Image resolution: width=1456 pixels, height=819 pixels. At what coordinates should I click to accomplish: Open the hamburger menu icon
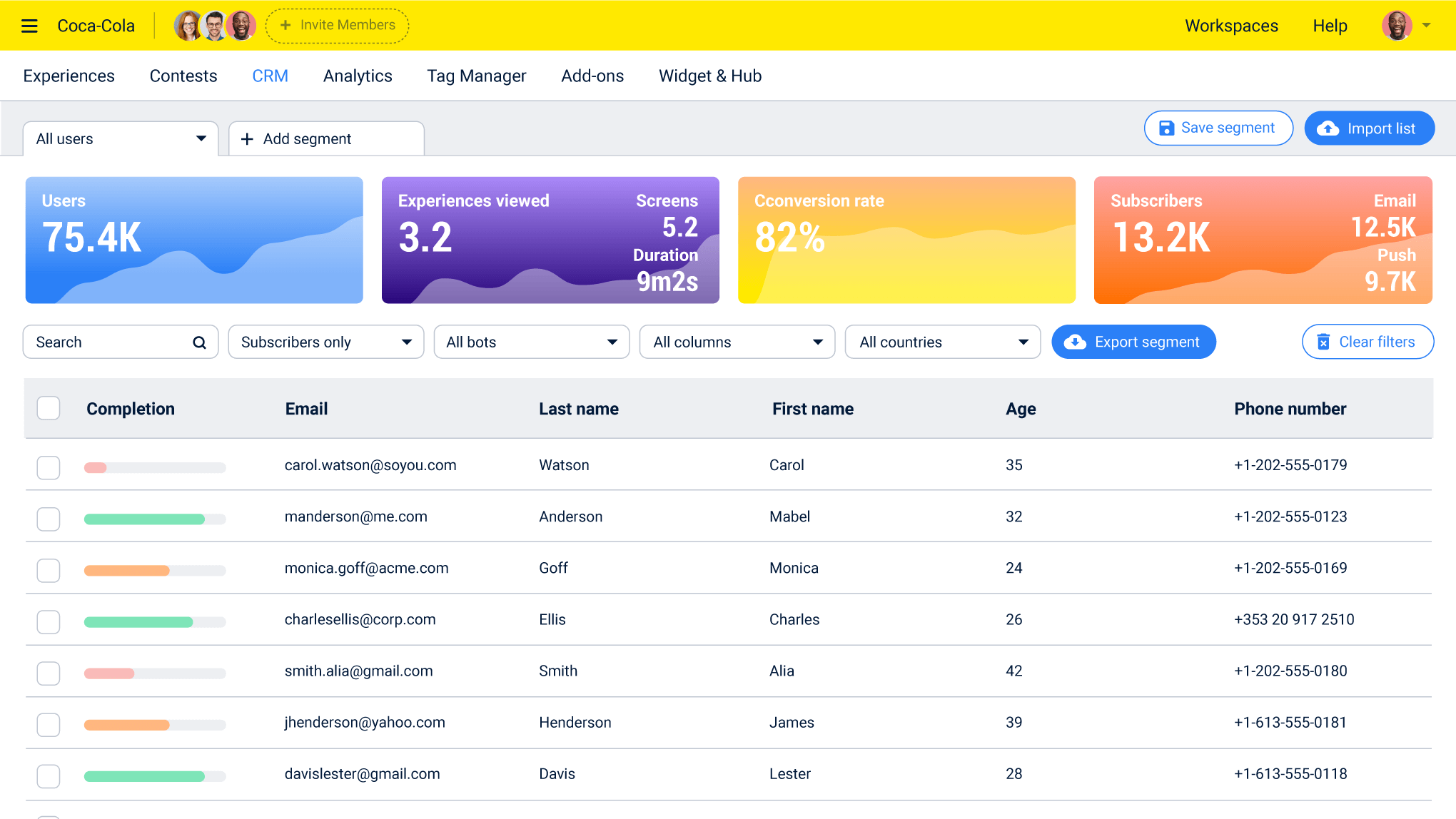(29, 26)
